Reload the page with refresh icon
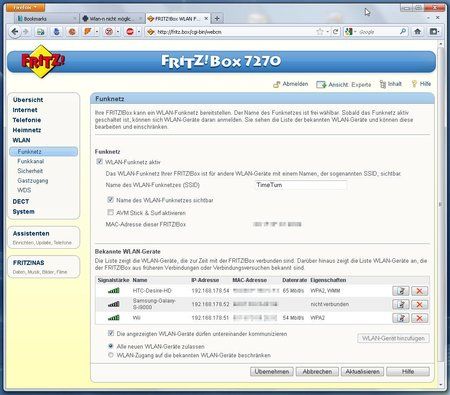This screenshot has height=395, width=450. pos(336,32)
